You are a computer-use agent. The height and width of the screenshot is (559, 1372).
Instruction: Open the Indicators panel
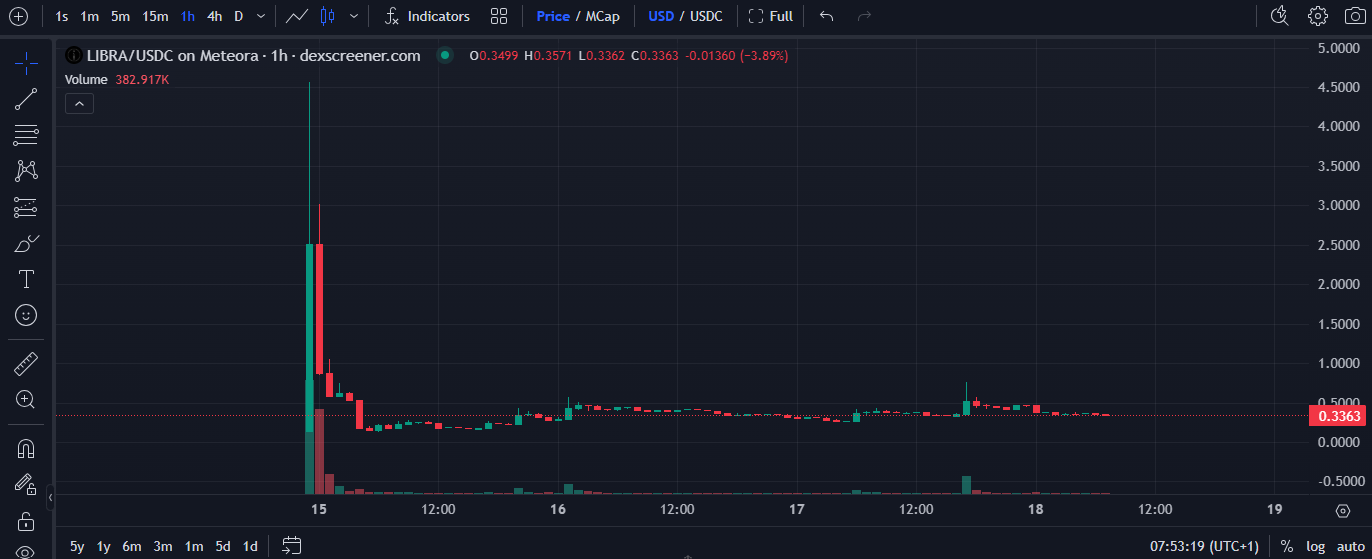(x=427, y=16)
